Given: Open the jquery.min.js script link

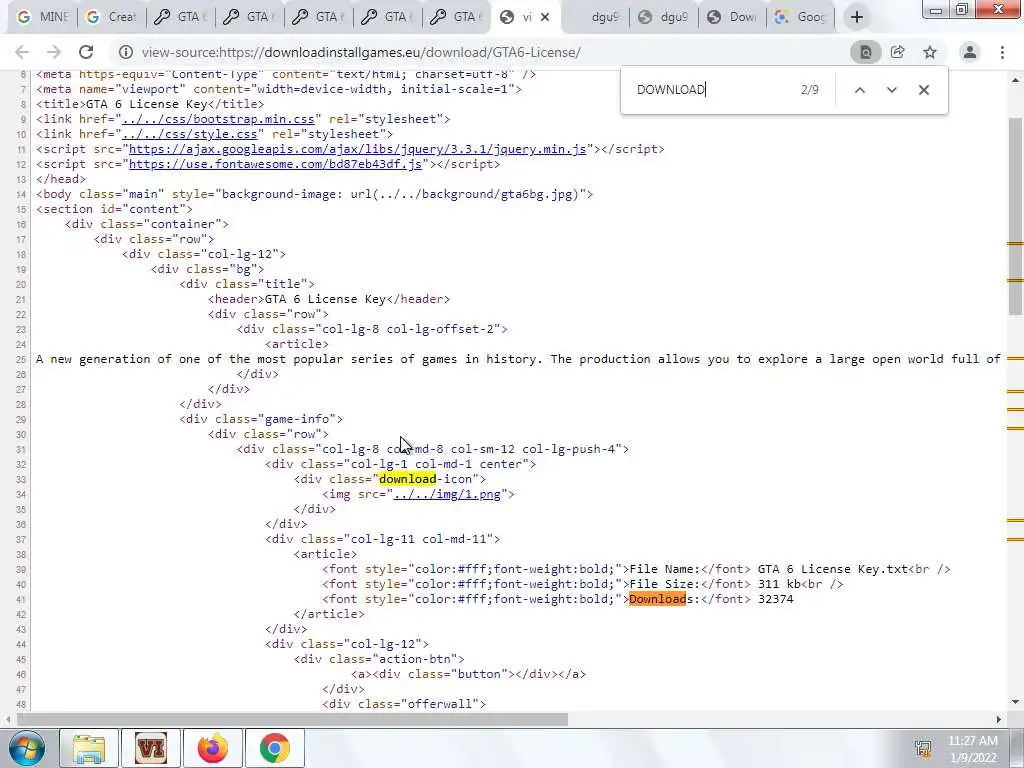Looking at the screenshot, I should pos(357,149).
